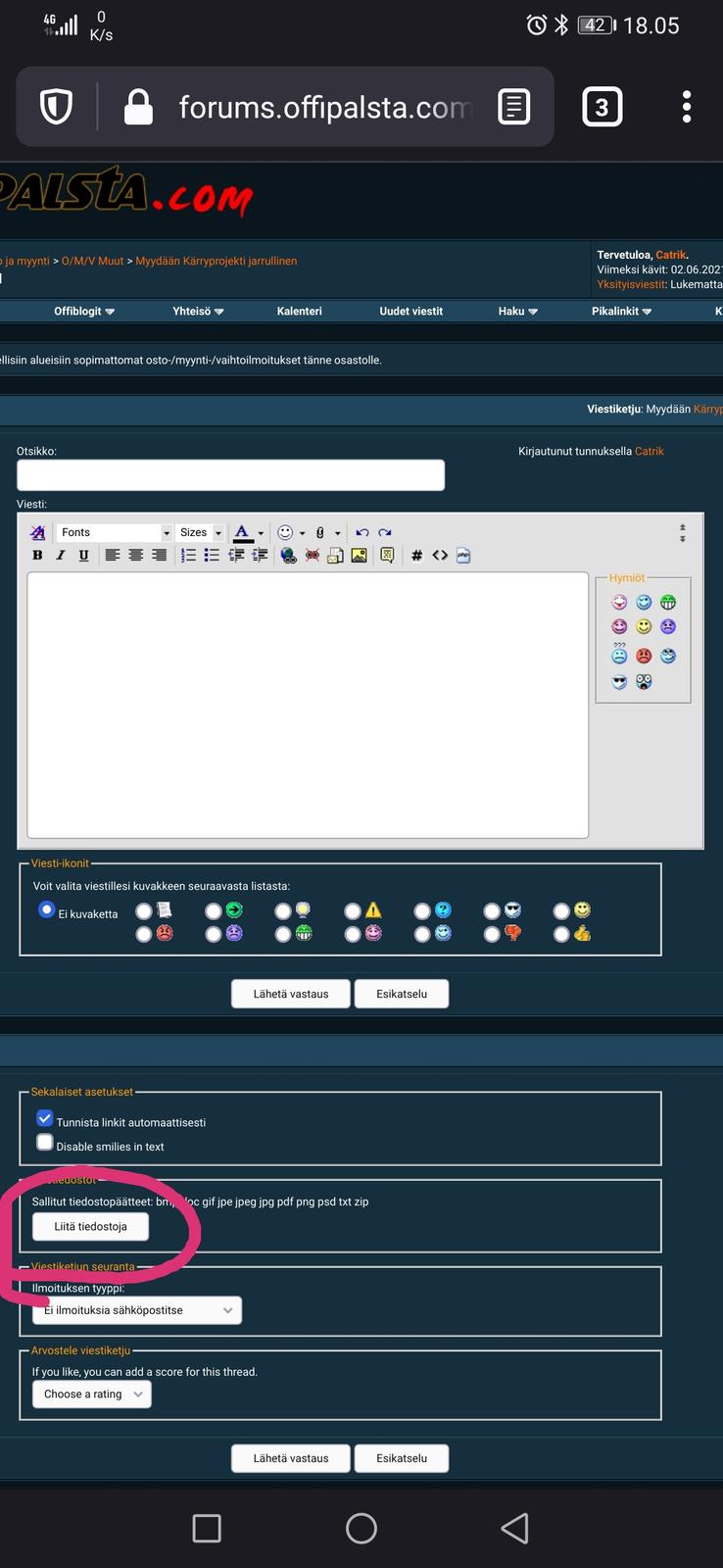Click the top 'Lähetä vastaus' button
Viewport: 723px width, 1568px height.
[x=290, y=994]
